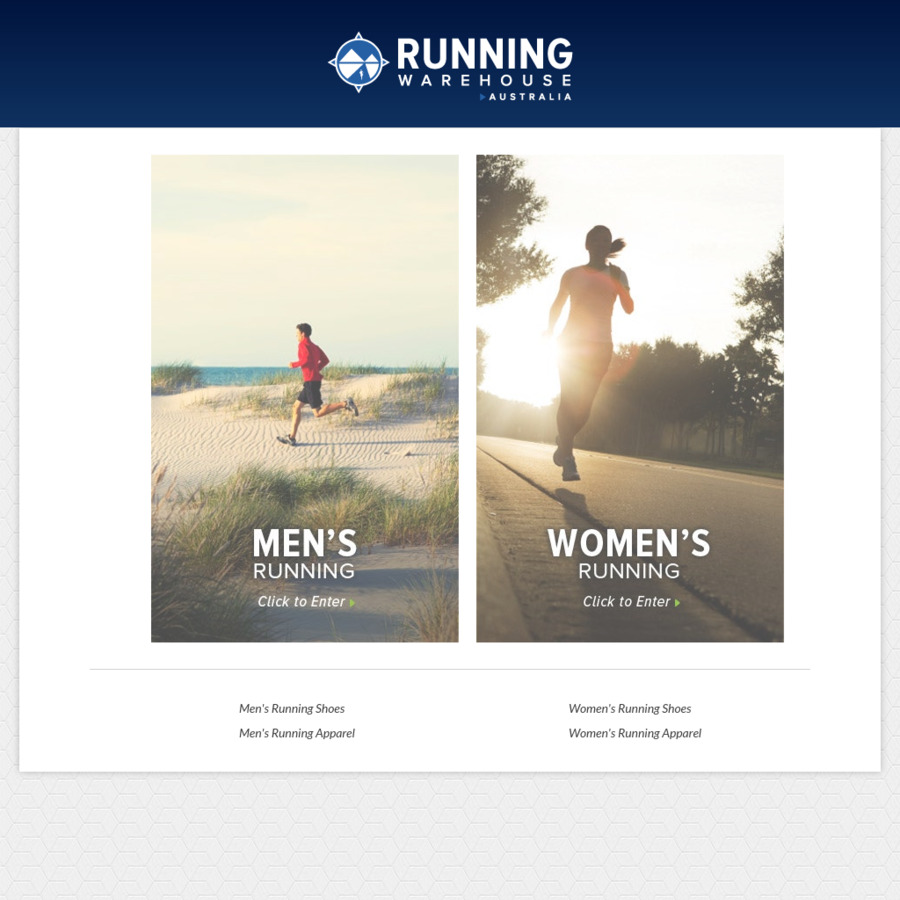Open the Women's Running Shoes link
Viewport: 900px width, 900px height.
coord(630,709)
